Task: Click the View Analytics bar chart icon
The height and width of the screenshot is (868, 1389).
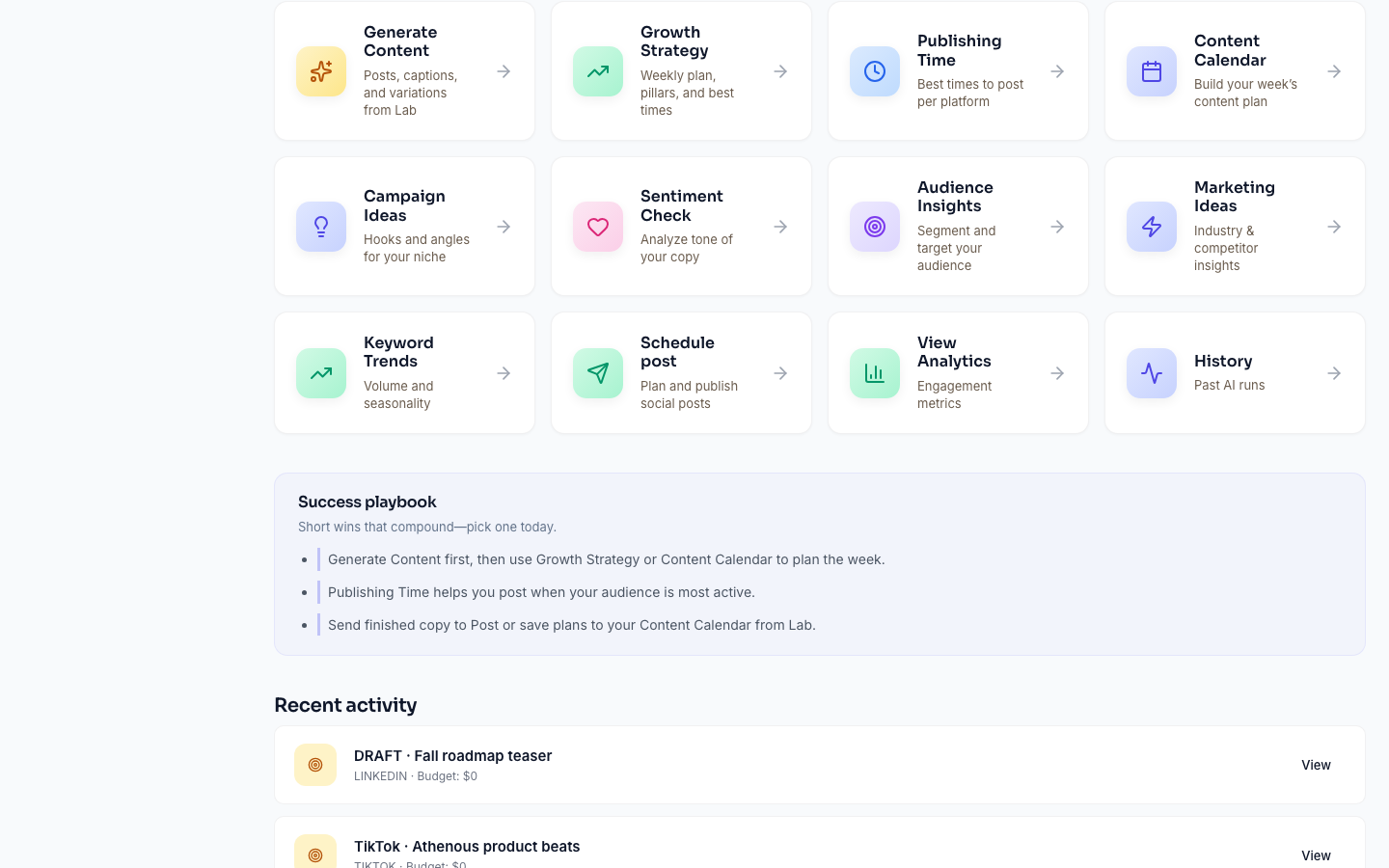Action: coord(875,373)
